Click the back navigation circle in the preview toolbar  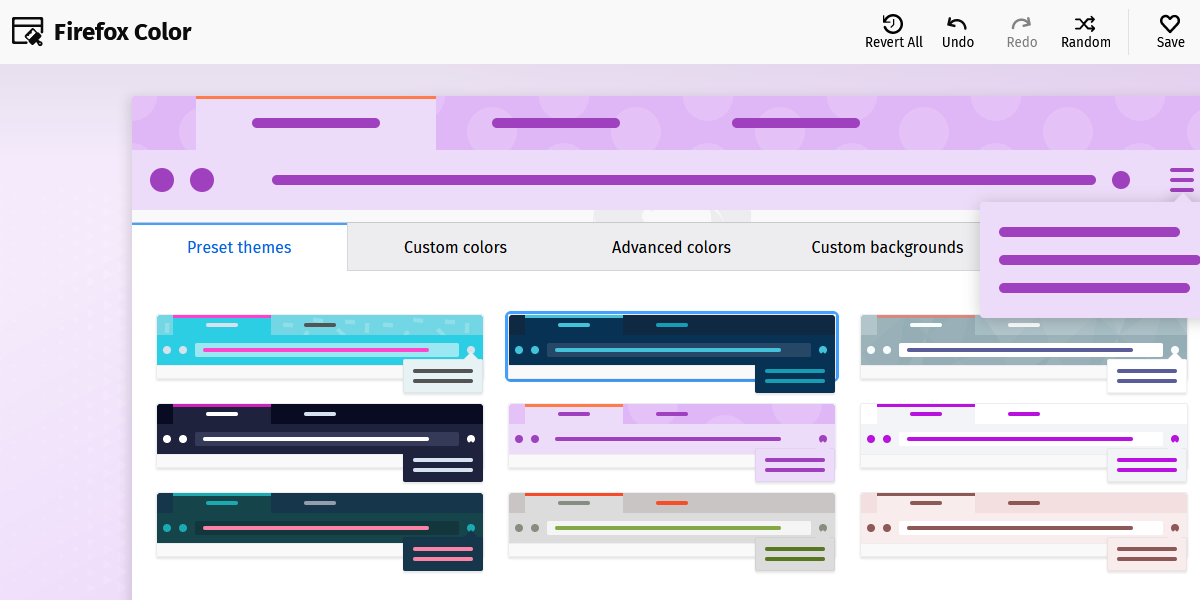coord(162,180)
